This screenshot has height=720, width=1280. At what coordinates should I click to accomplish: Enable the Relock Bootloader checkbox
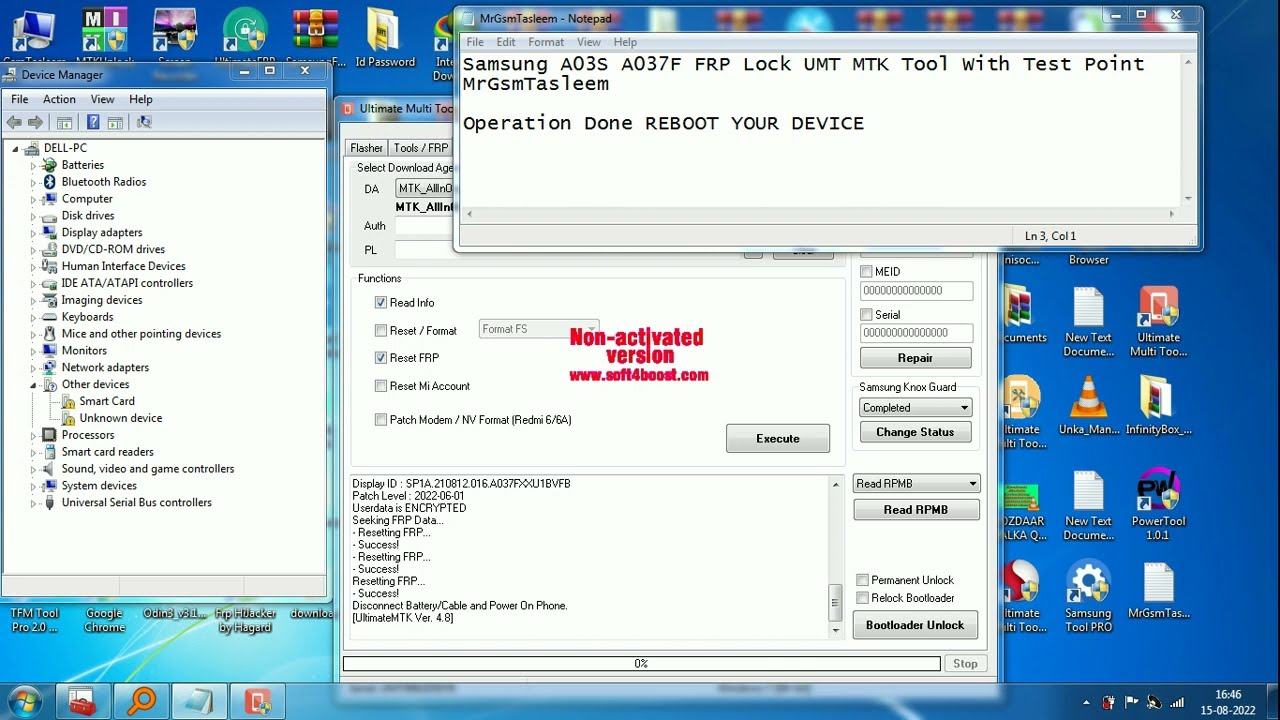tap(863, 598)
